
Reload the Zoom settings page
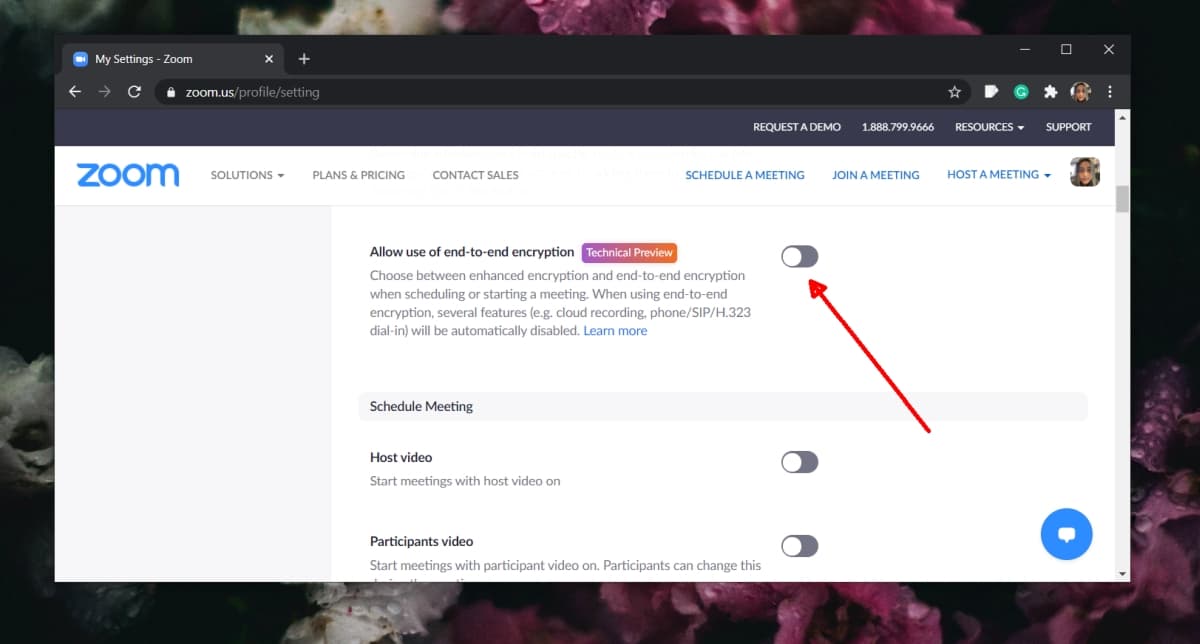pos(134,92)
